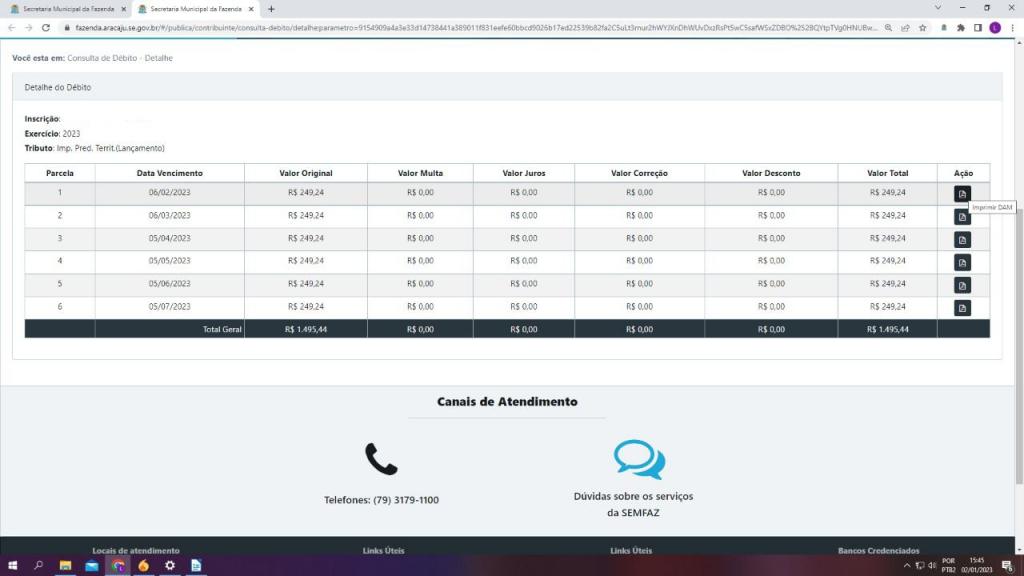The height and width of the screenshot is (576, 1024).
Task: Close the active Secretaria Municipal da Fazenda tab
Action: coord(253,9)
